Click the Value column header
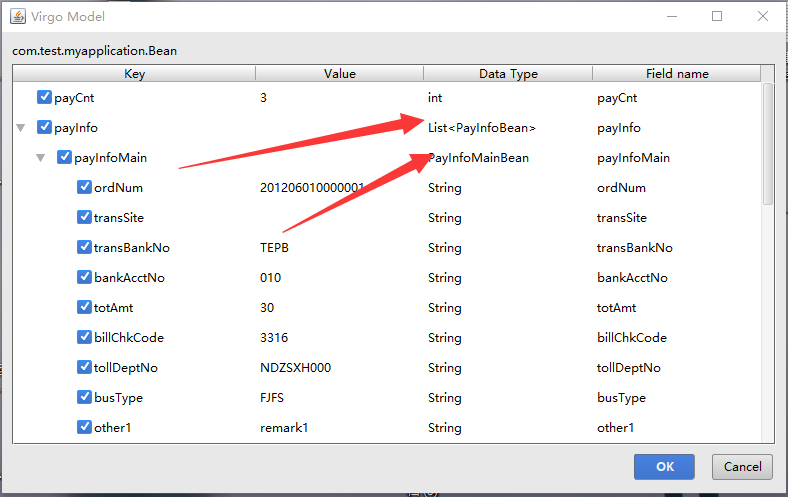The image size is (788, 497). coord(339,74)
